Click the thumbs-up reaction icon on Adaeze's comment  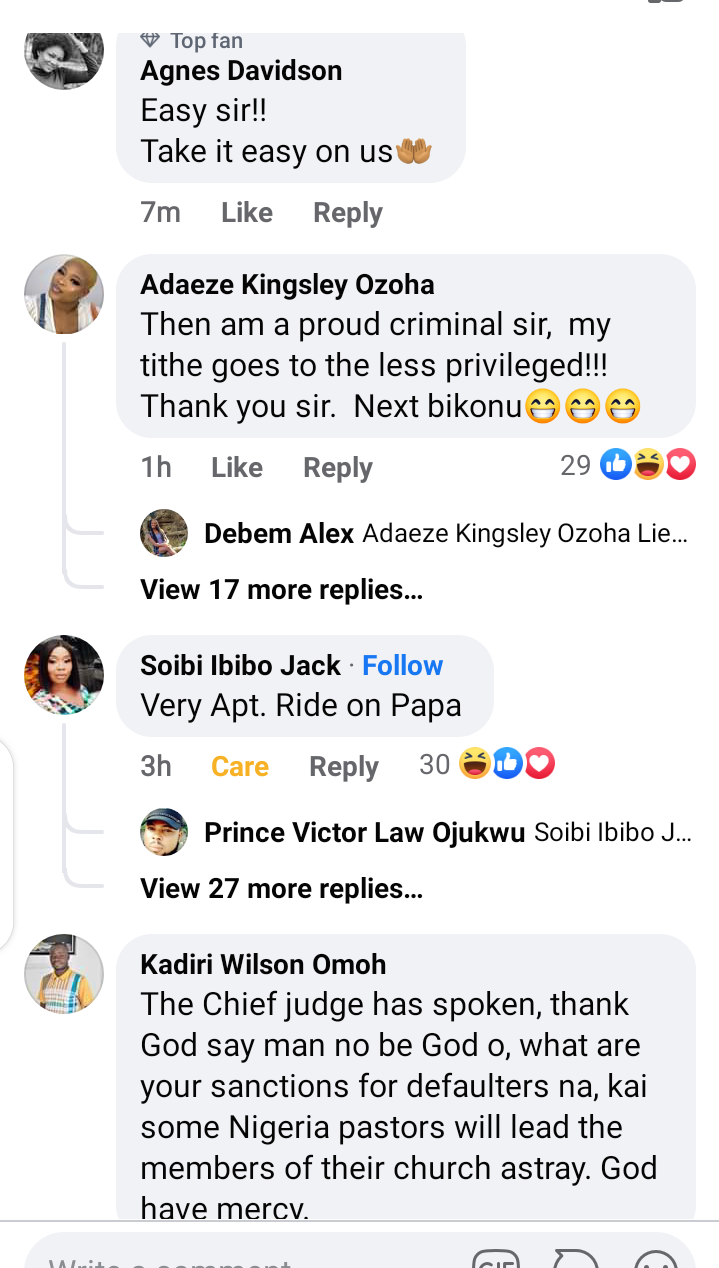coord(615,464)
